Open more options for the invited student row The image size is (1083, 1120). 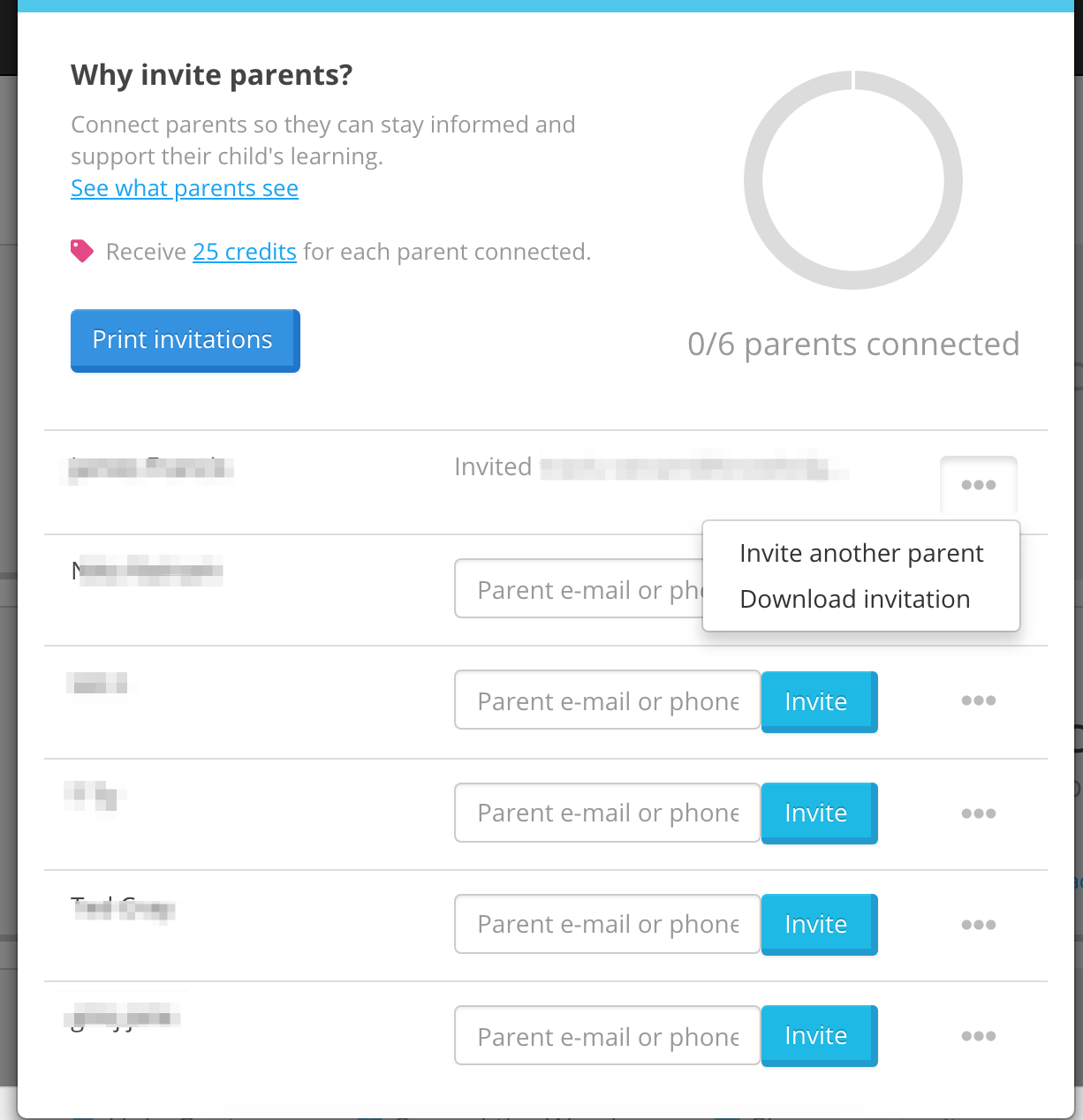(979, 485)
